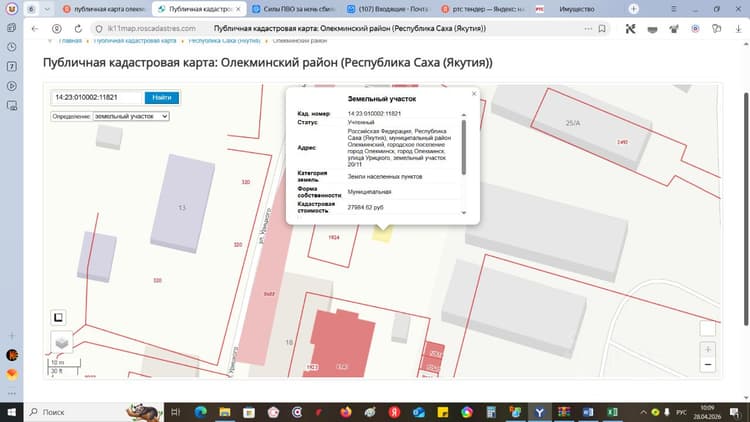Open the земельный участок type dropdown

point(131,116)
